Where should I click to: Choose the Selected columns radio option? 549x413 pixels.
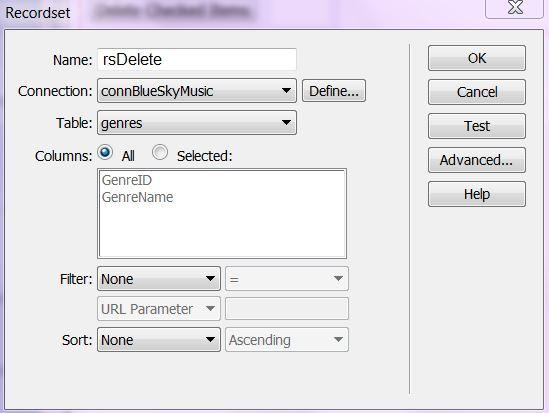pos(160,152)
